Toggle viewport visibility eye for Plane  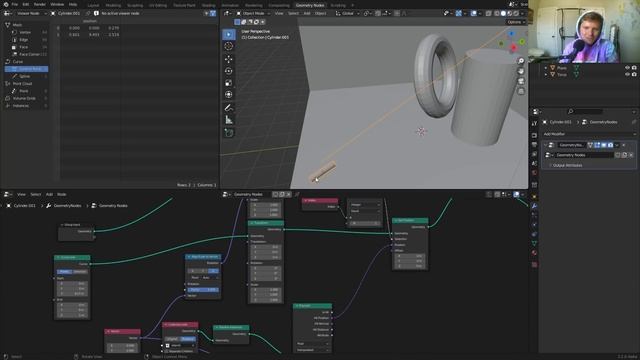pyautogui.click(x=627, y=68)
